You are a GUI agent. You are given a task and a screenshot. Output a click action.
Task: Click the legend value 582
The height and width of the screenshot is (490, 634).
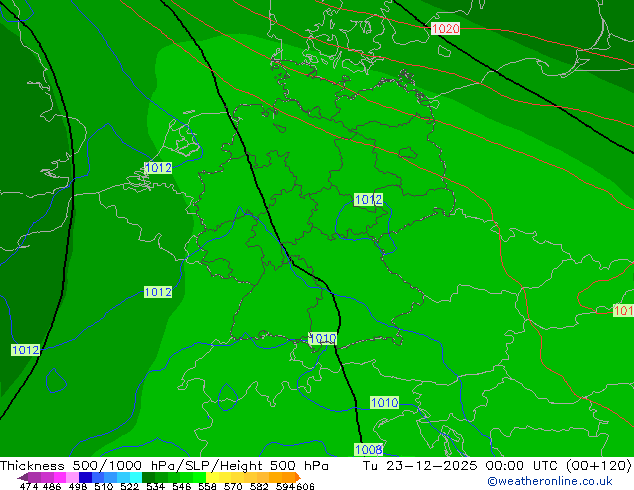pos(259,487)
